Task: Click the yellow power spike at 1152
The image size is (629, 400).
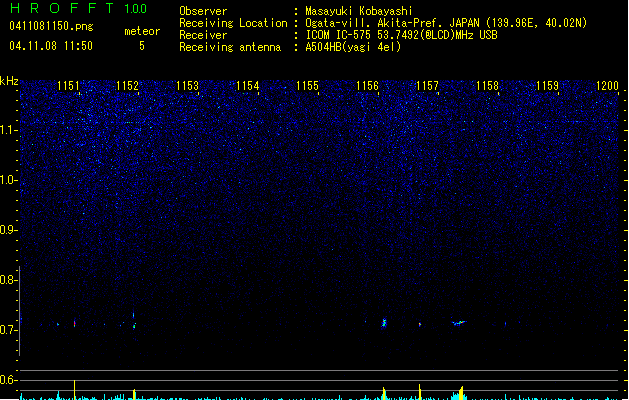Action: (134, 394)
